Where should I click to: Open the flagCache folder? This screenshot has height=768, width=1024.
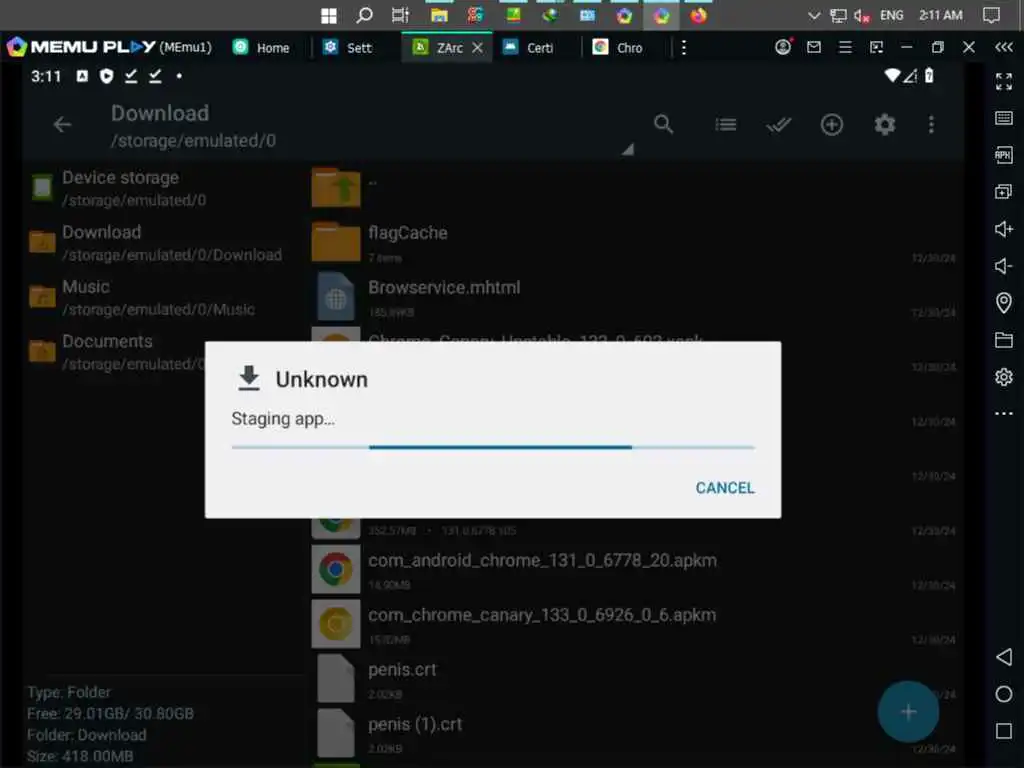633,242
